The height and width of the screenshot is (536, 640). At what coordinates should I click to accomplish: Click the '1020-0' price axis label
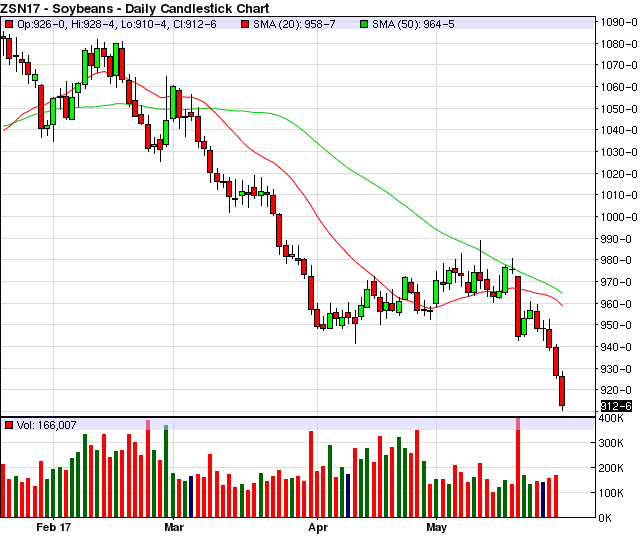pos(619,174)
